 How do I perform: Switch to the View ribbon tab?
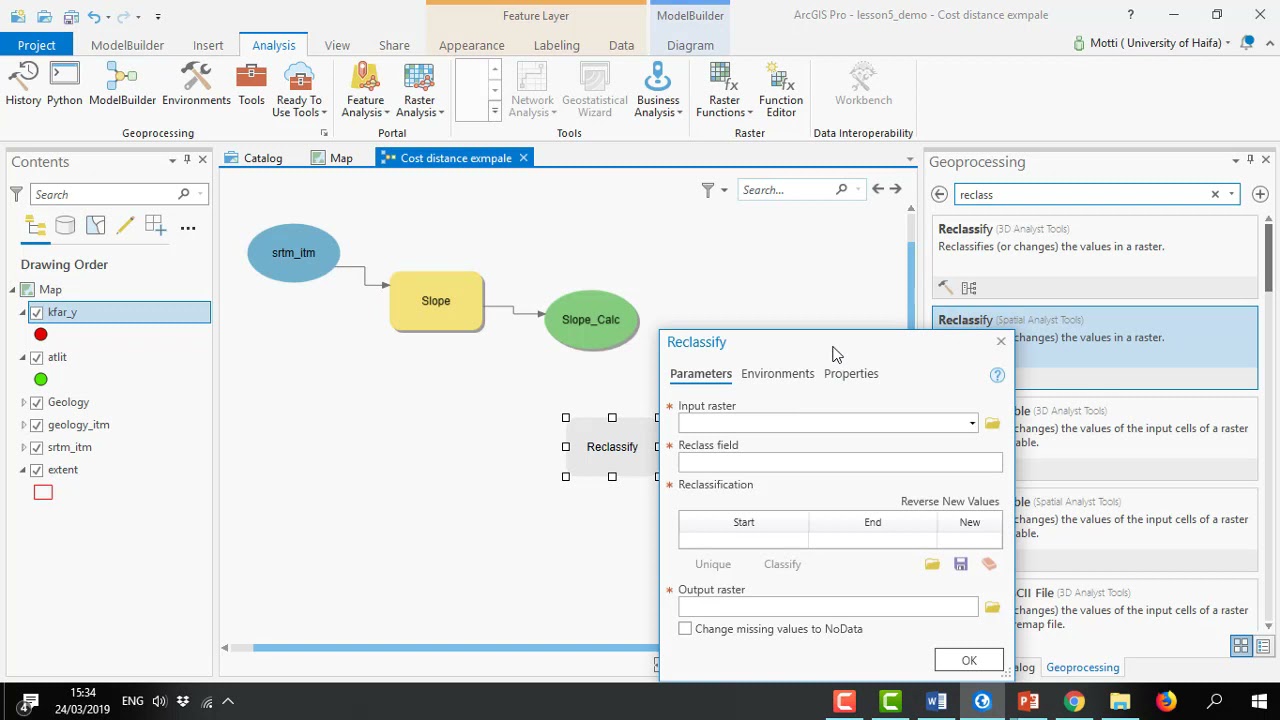tap(337, 45)
